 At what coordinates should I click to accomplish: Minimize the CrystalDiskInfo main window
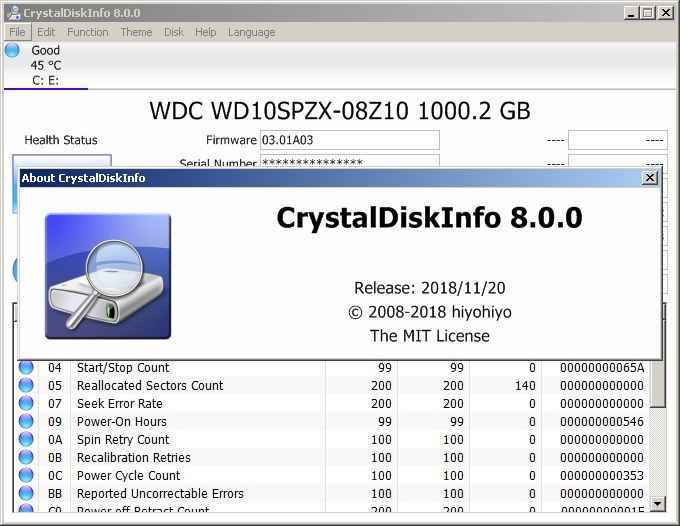point(631,13)
